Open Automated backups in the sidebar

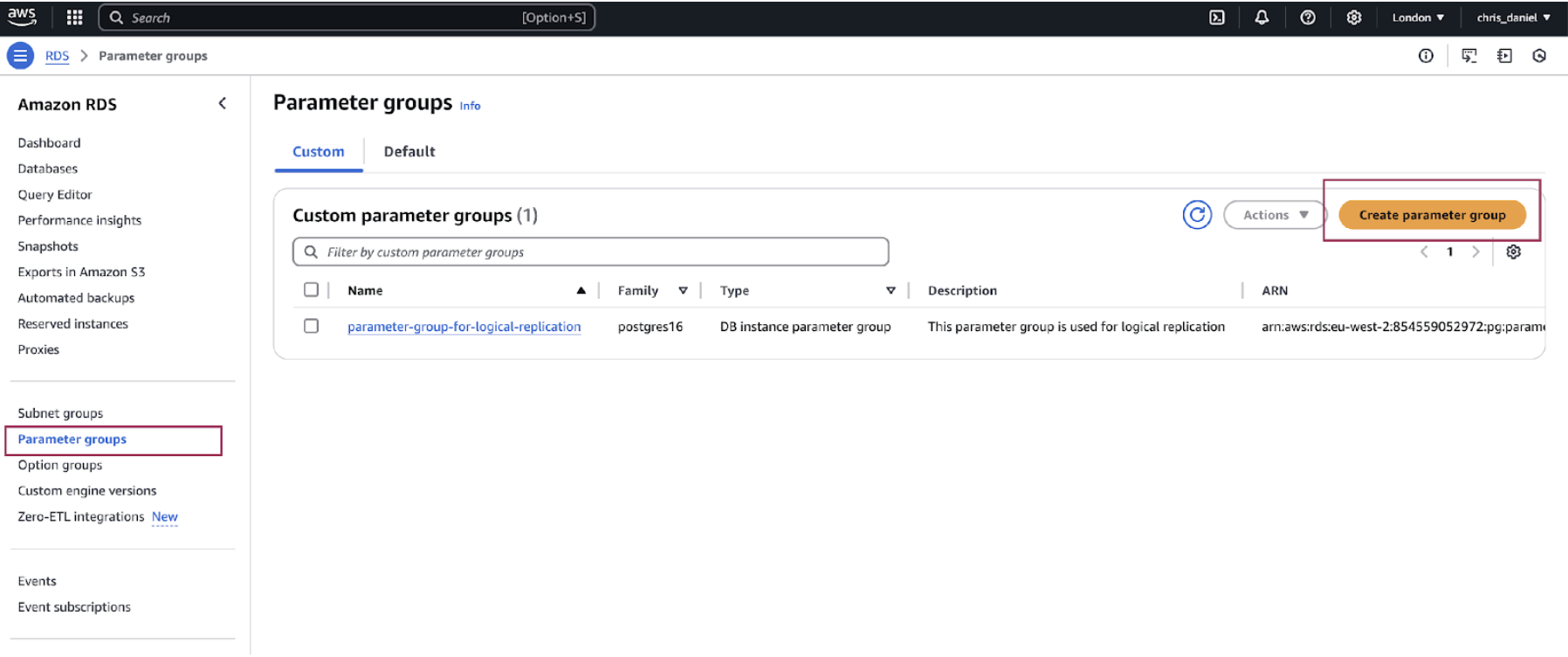tap(76, 298)
